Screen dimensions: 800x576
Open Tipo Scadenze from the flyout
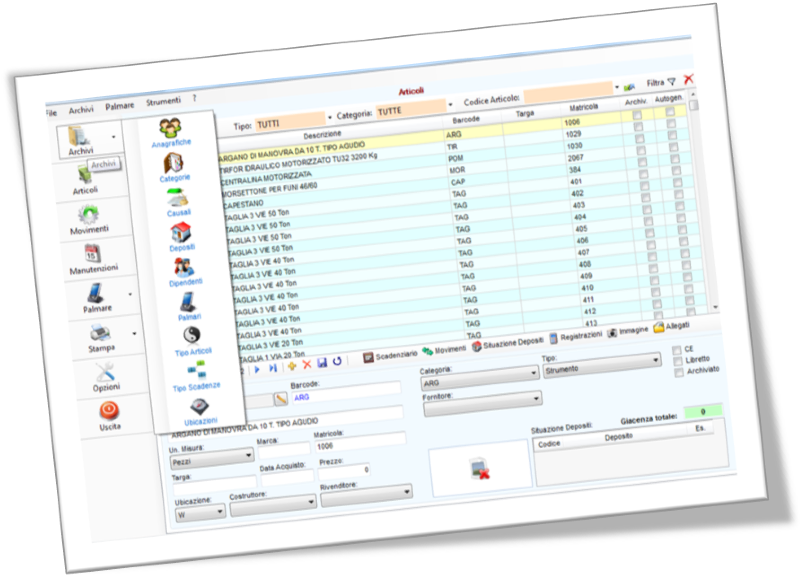tap(196, 375)
